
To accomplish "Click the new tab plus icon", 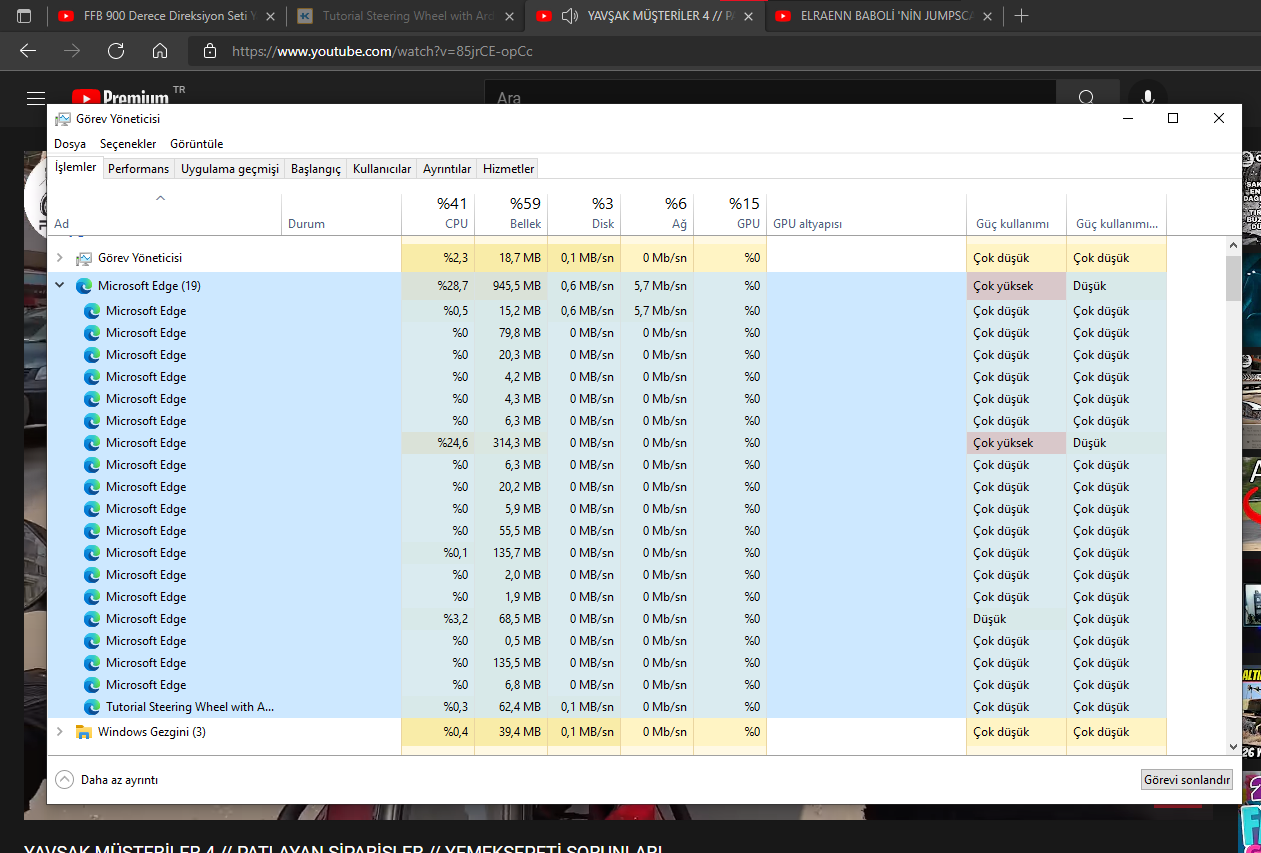I will point(1021,16).
